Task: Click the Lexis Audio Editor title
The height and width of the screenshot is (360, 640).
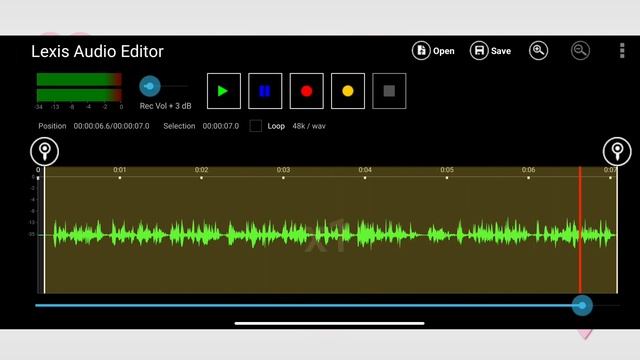Action: [x=97, y=51]
